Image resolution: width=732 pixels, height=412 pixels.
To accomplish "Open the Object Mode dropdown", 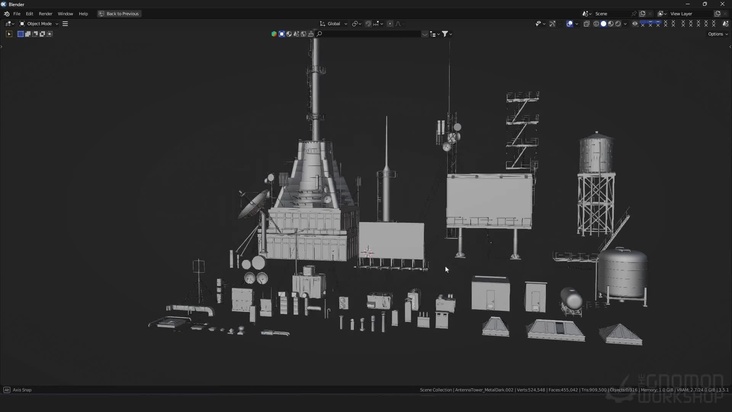I will pyautogui.click(x=39, y=24).
